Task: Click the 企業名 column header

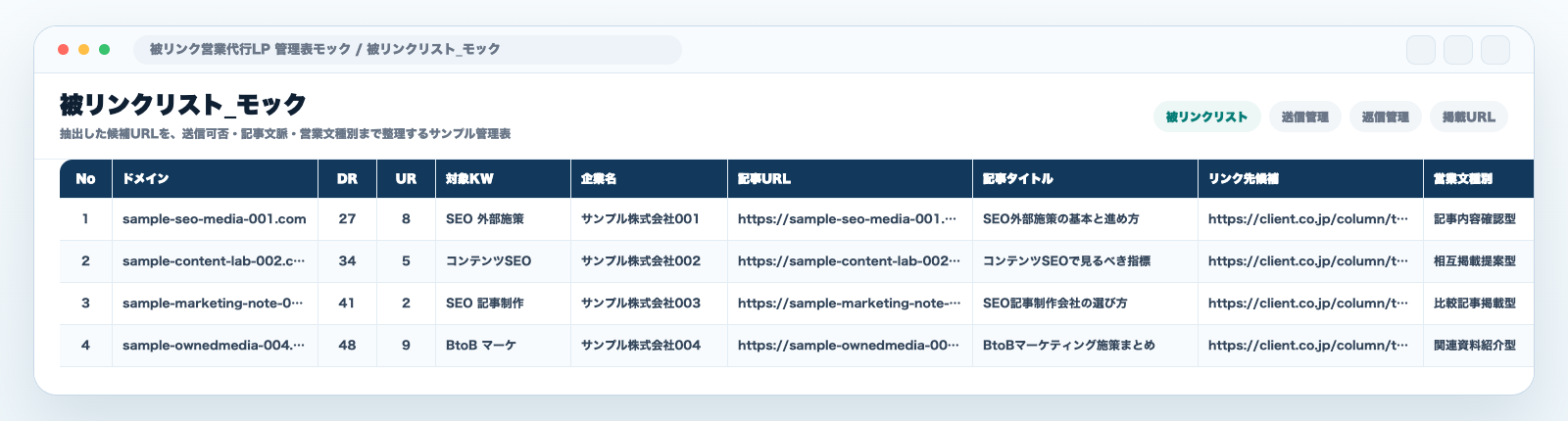Action: 650,179
